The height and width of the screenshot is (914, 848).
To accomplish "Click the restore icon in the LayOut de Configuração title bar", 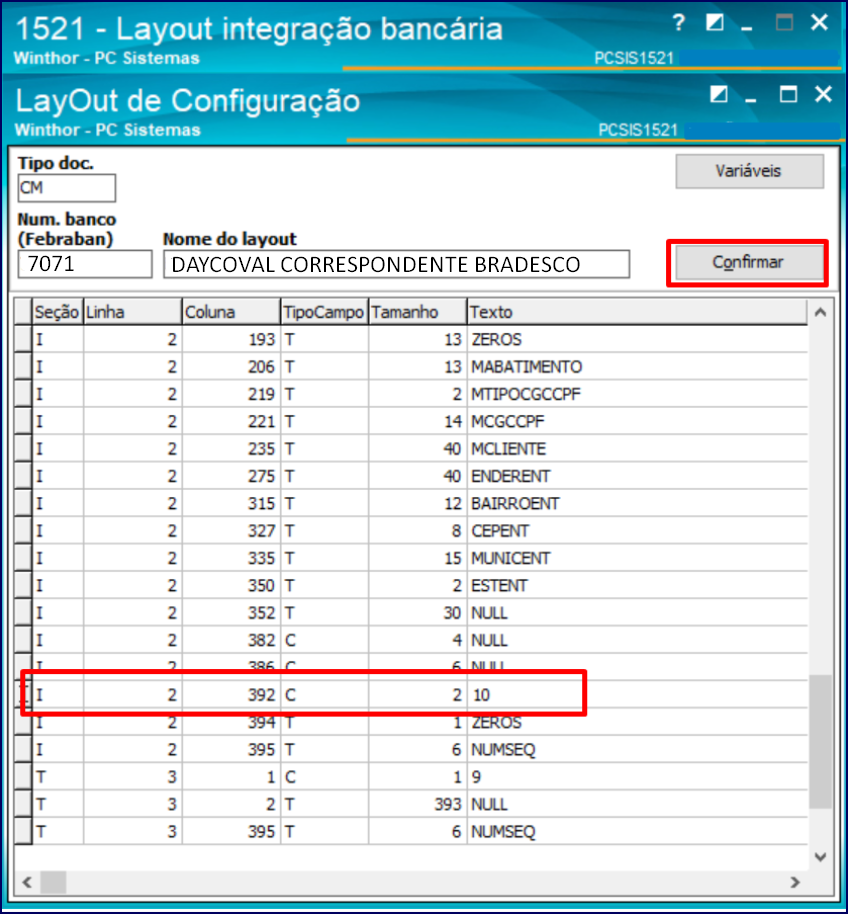I will 719,94.
